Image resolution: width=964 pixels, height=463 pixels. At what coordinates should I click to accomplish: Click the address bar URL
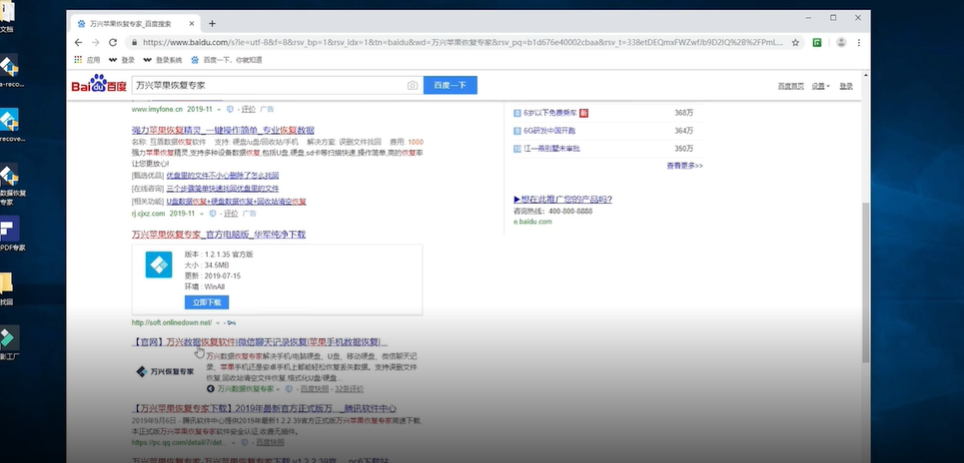(463, 42)
